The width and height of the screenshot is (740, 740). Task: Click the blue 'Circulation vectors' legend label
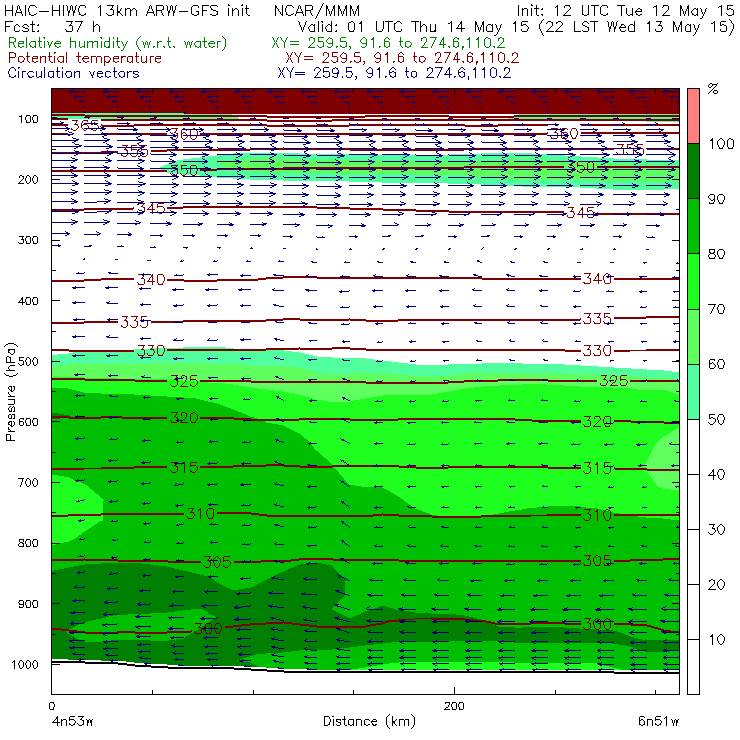click(x=73, y=73)
